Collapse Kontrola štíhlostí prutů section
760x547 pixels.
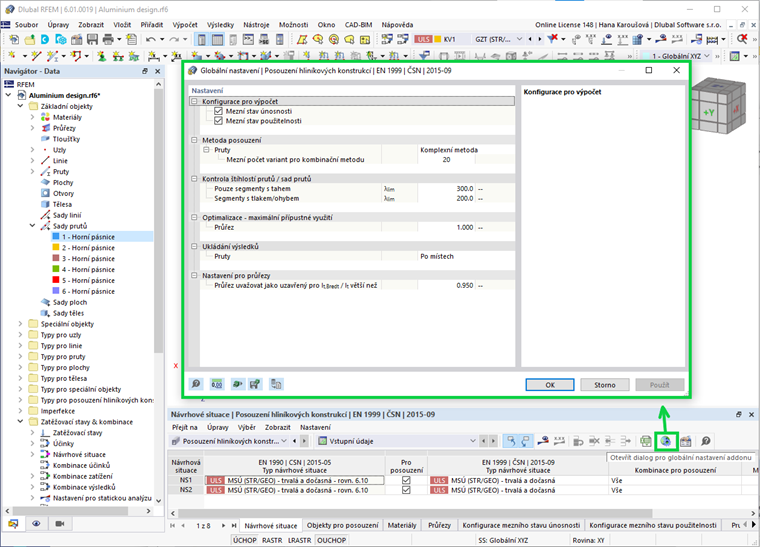[194, 179]
